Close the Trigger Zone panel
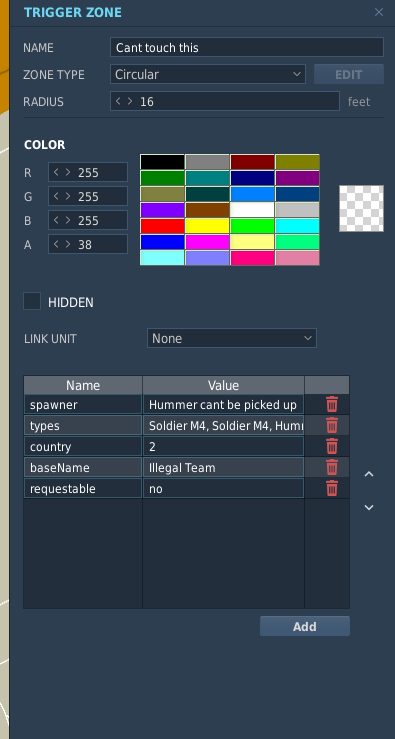 [x=379, y=12]
